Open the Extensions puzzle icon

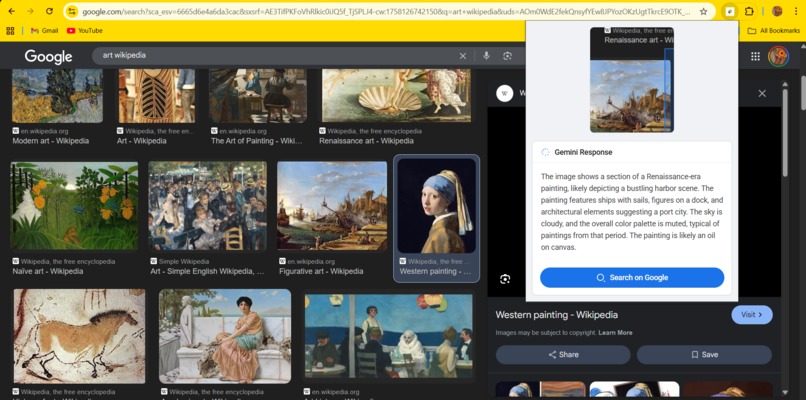(749, 11)
